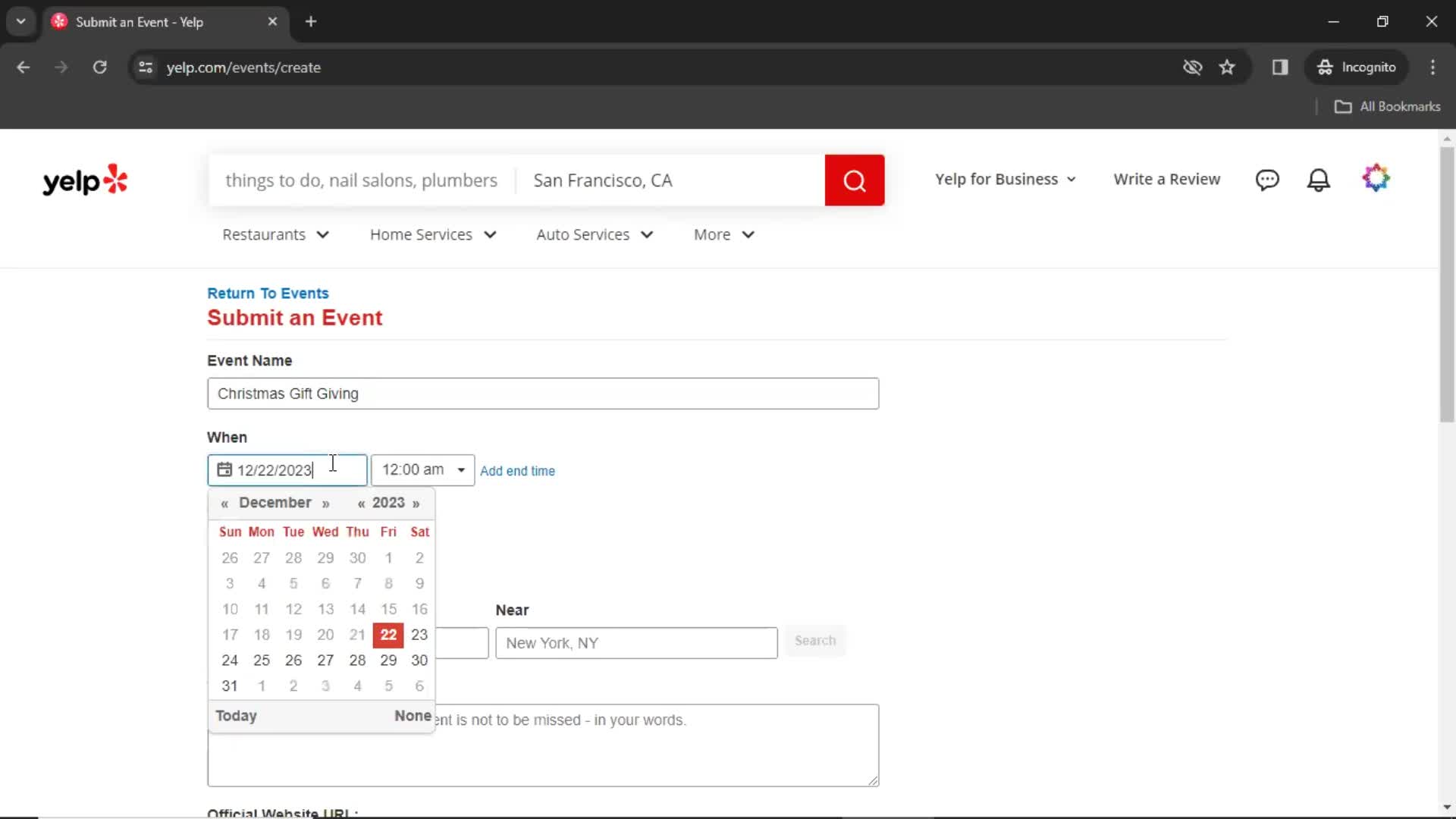Go to next year after 2023

click(x=416, y=504)
